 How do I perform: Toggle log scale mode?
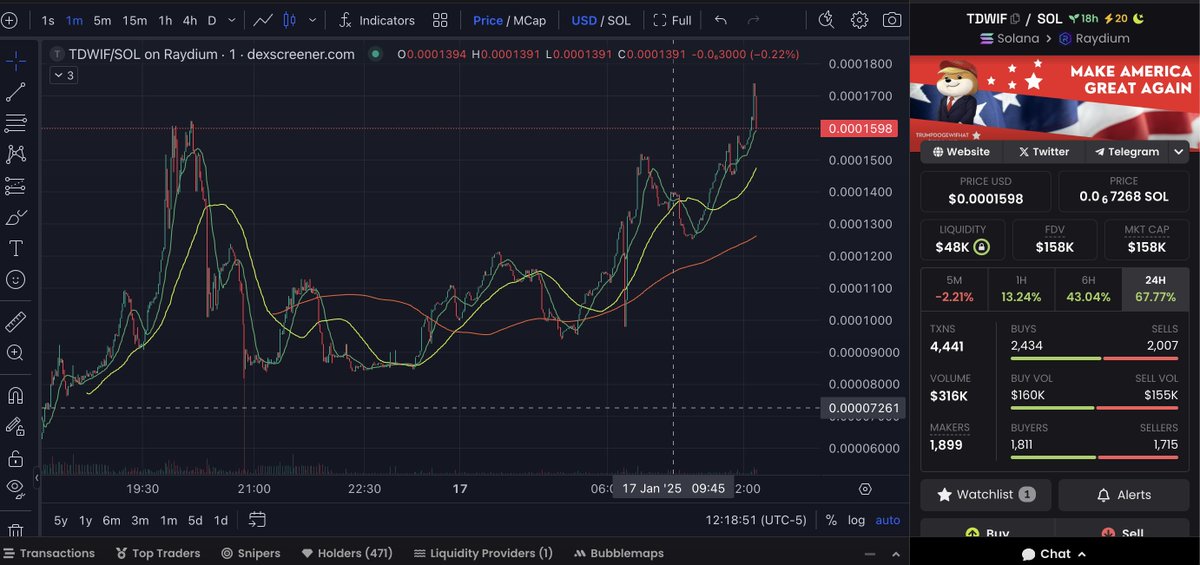[857, 520]
